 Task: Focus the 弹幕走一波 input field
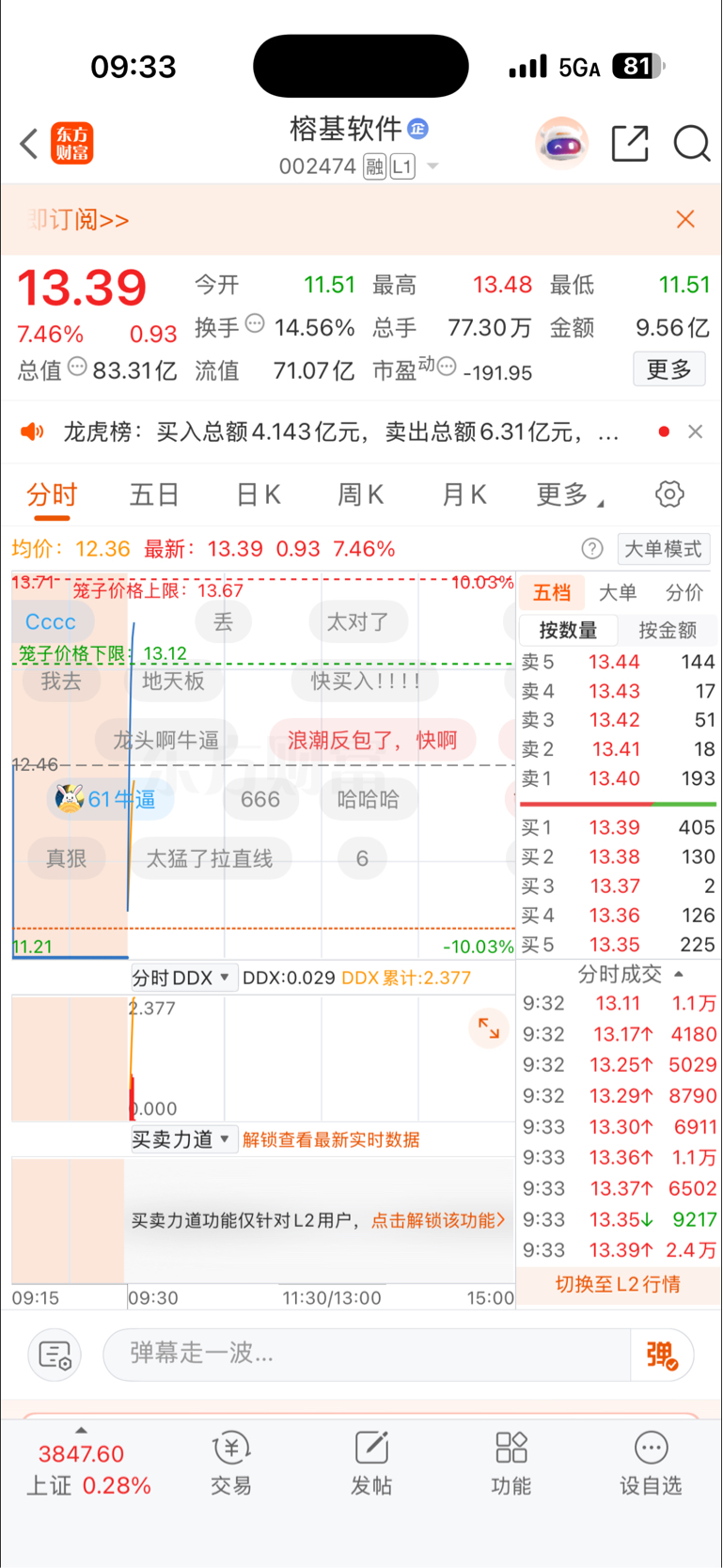point(367,1355)
